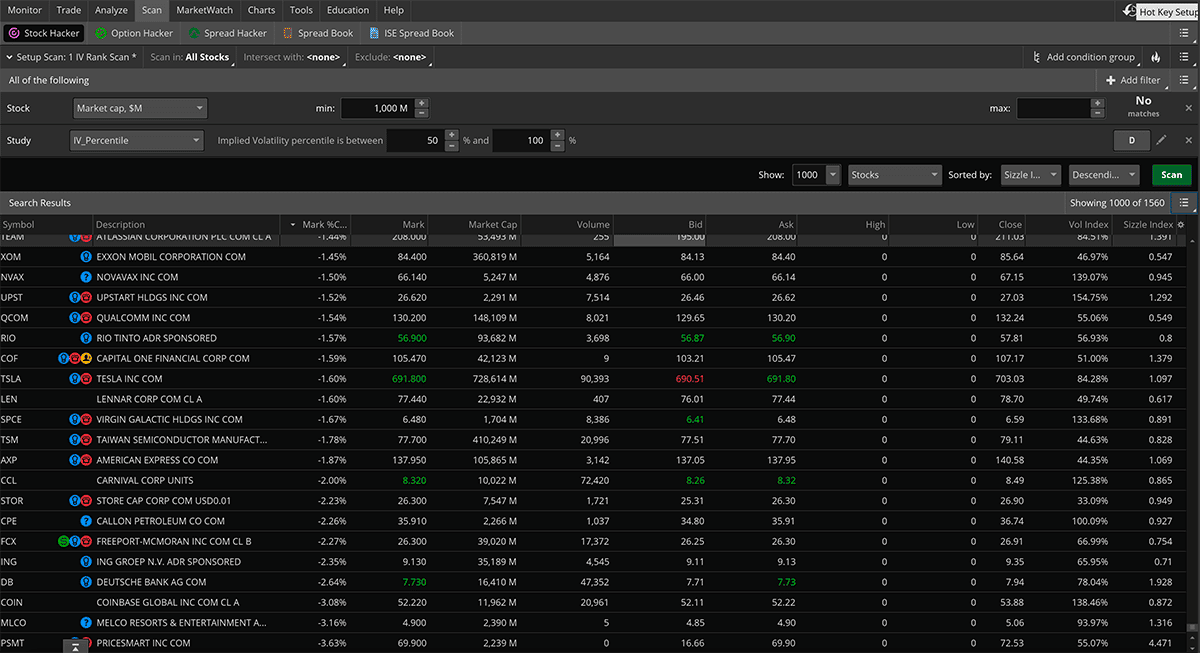
Task: Click the blue question icon in CPE row
Action: click(86, 521)
